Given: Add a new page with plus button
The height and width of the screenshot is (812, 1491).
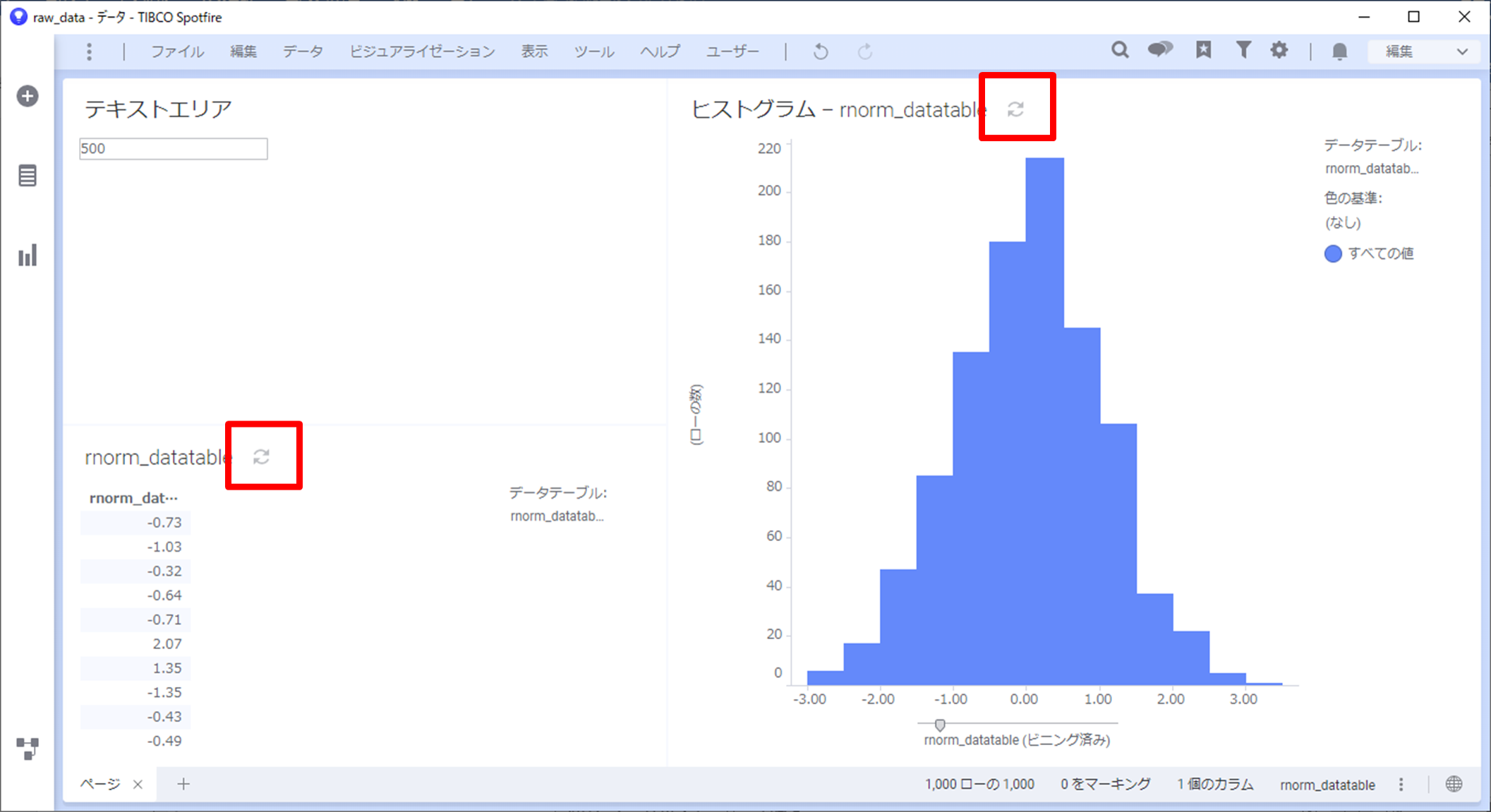Looking at the screenshot, I should pos(183,784).
